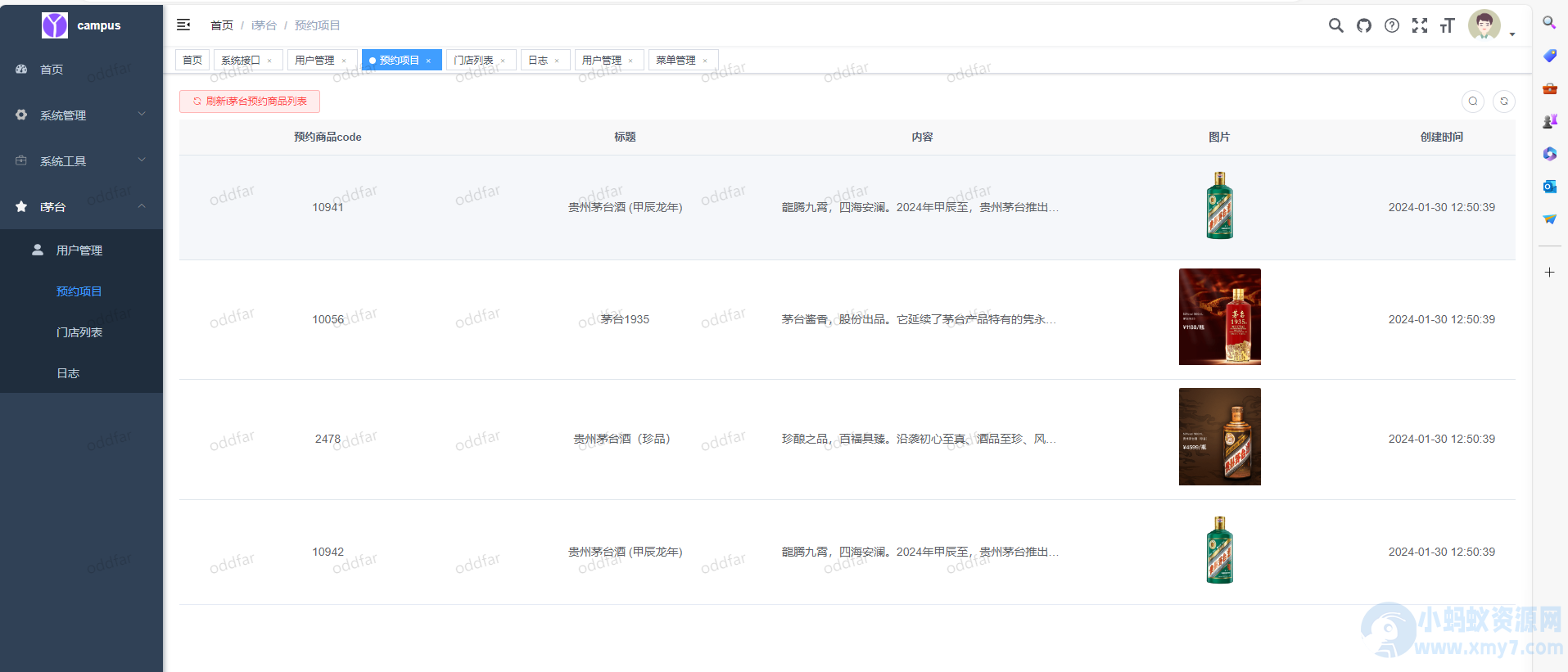1568x672 pixels.
Task: Open the header search magnifier icon
Action: (x=1335, y=25)
